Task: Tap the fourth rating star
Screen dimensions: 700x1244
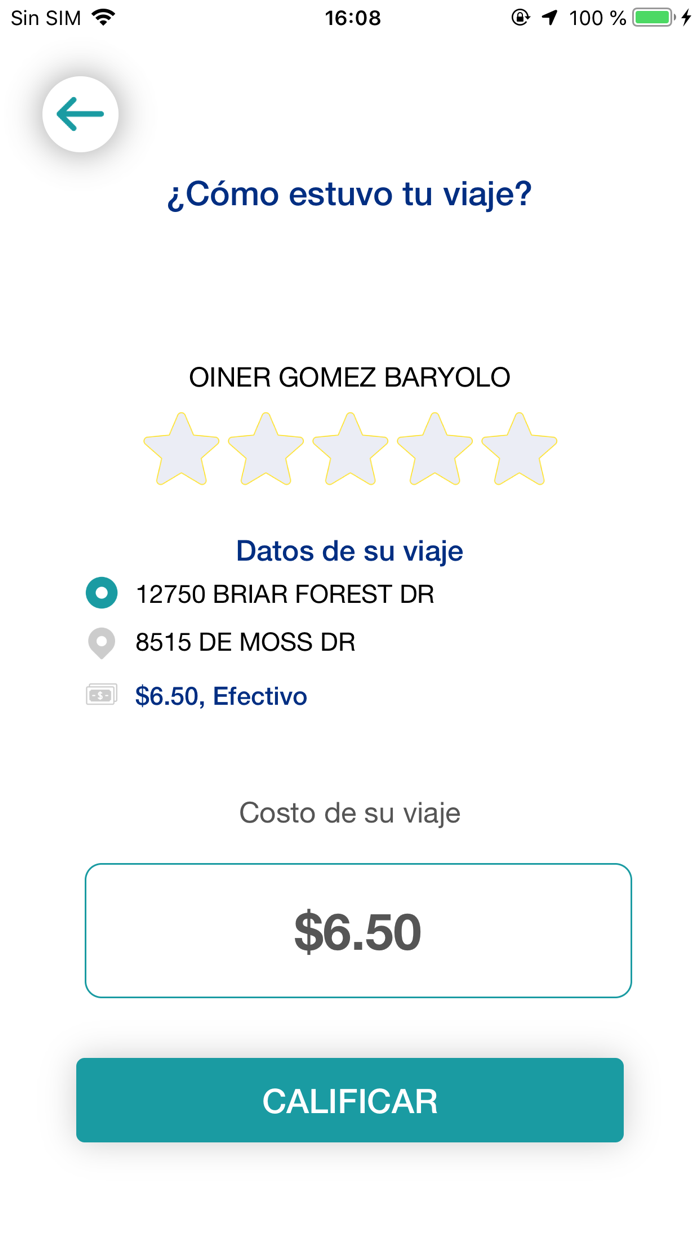Action: [x=433, y=449]
